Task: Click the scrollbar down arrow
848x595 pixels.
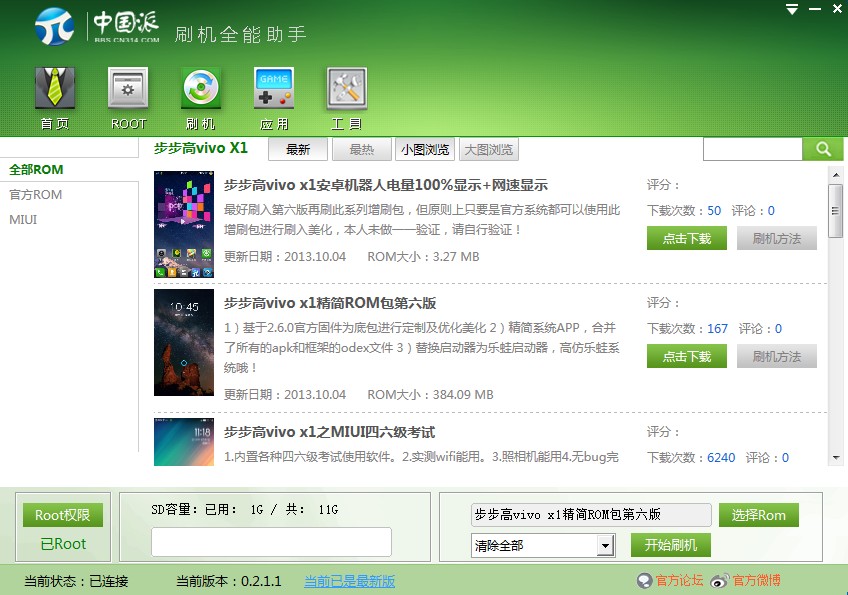Action: point(836,458)
